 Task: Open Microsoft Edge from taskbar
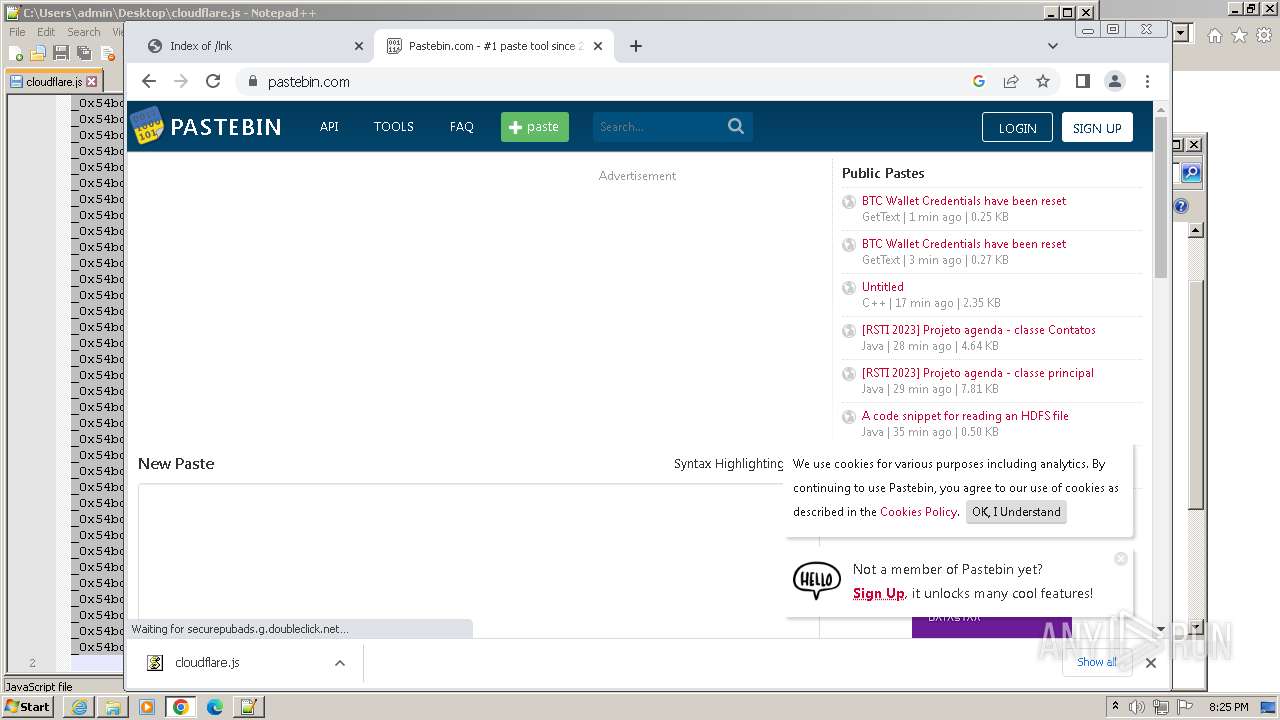click(215, 707)
